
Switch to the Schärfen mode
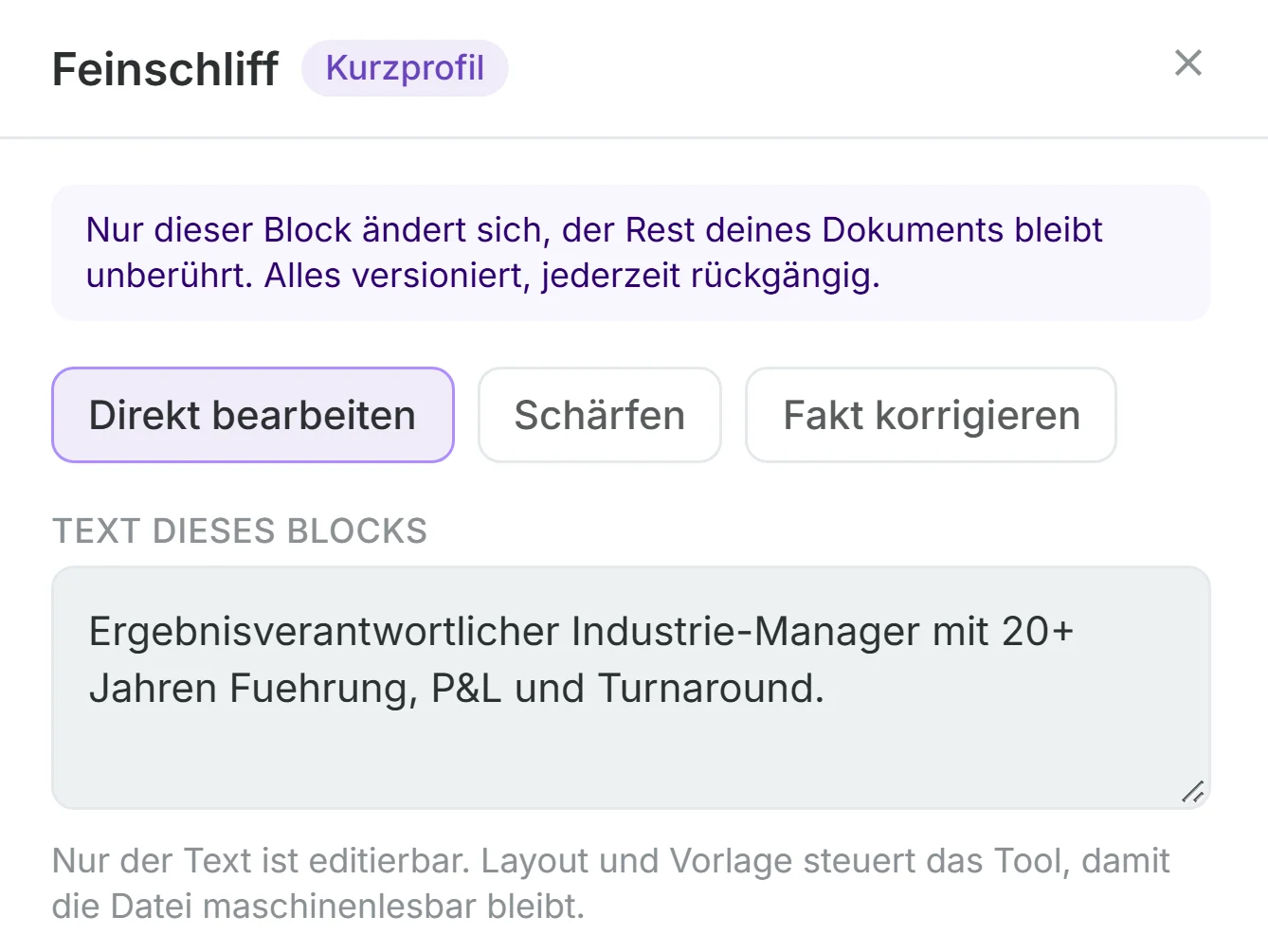(600, 415)
